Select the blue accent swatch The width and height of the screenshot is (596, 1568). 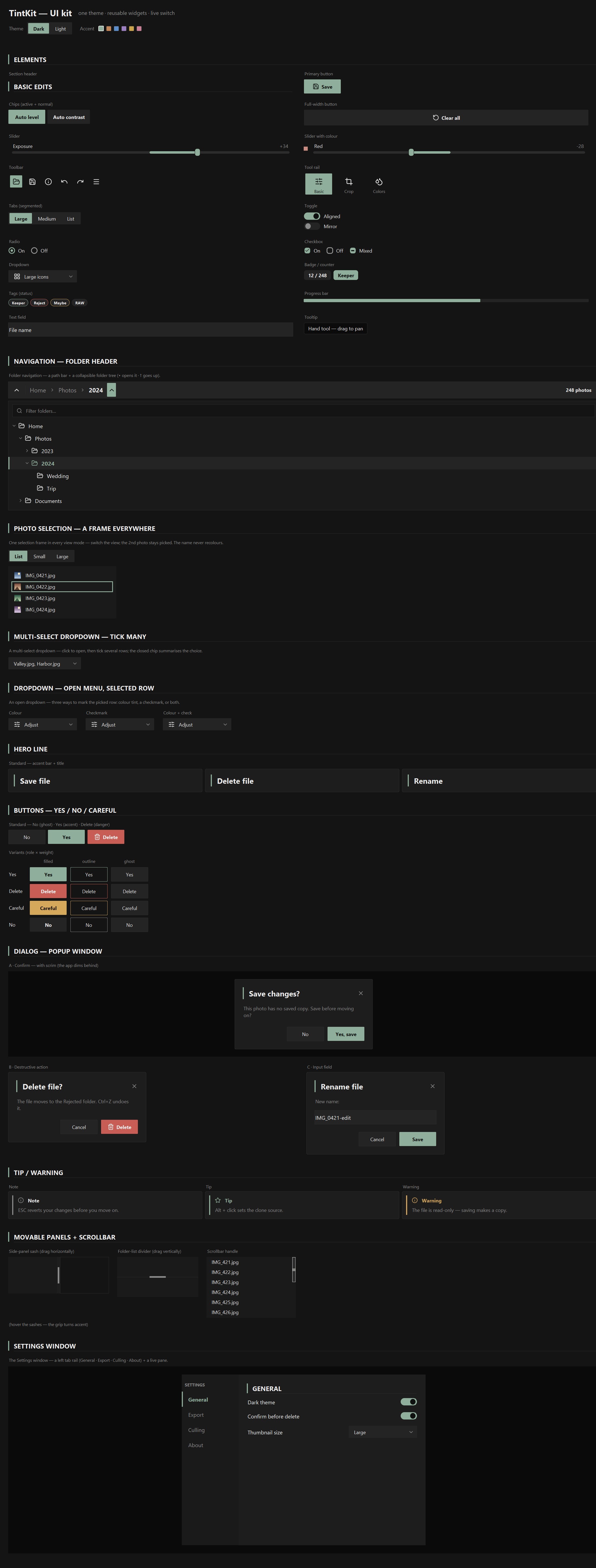[x=116, y=29]
